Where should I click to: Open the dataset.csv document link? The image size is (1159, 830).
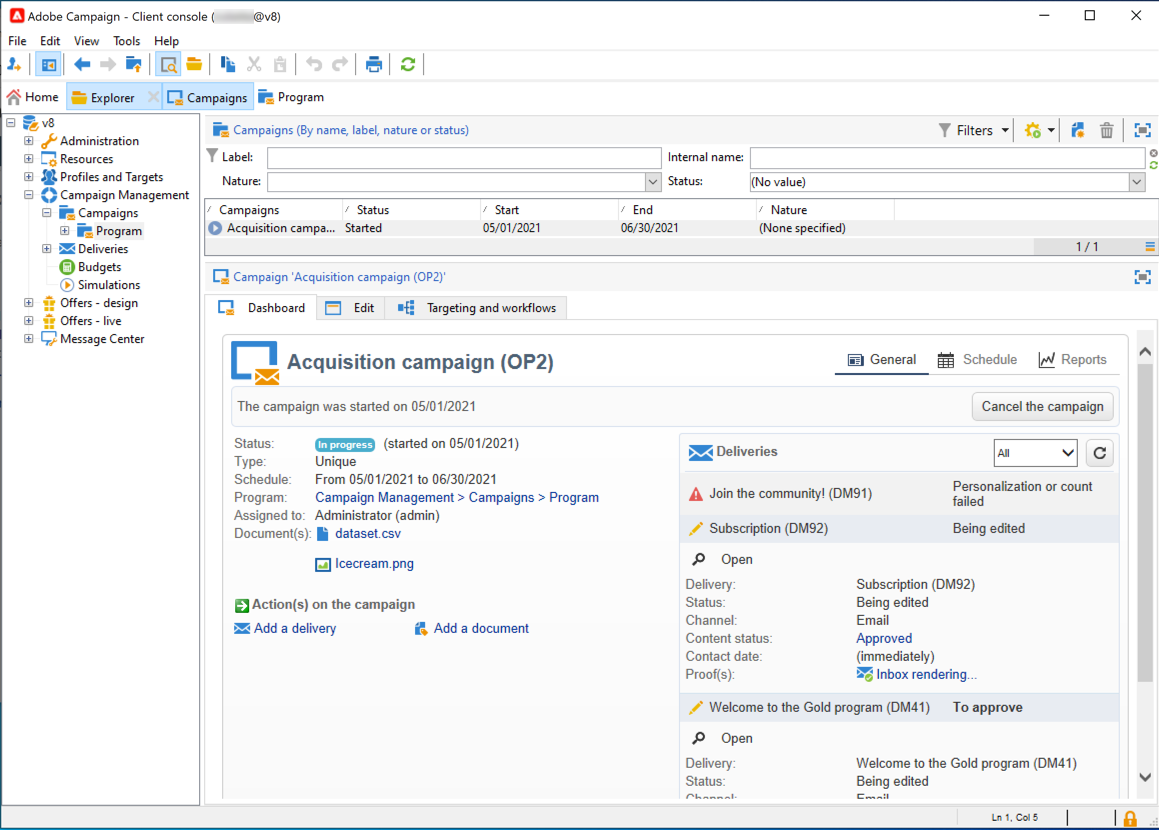point(368,534)
